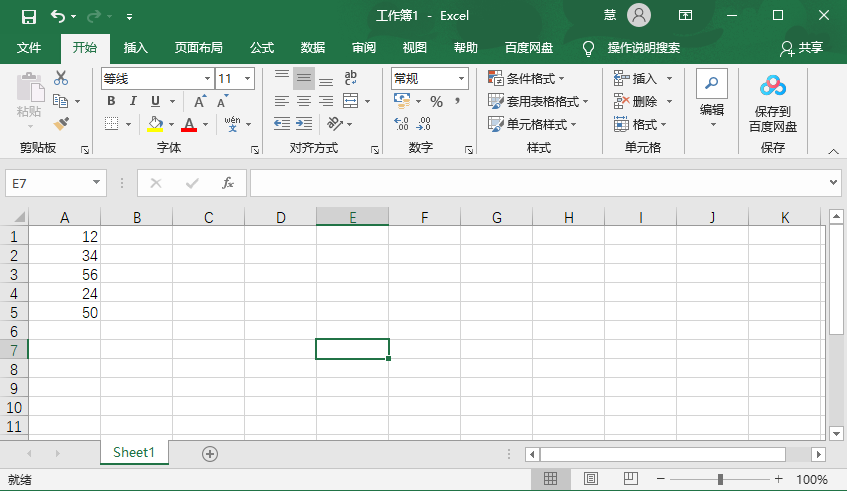Toggle bold formatting
Screen dimensions: 847x491
click(111, 101)
